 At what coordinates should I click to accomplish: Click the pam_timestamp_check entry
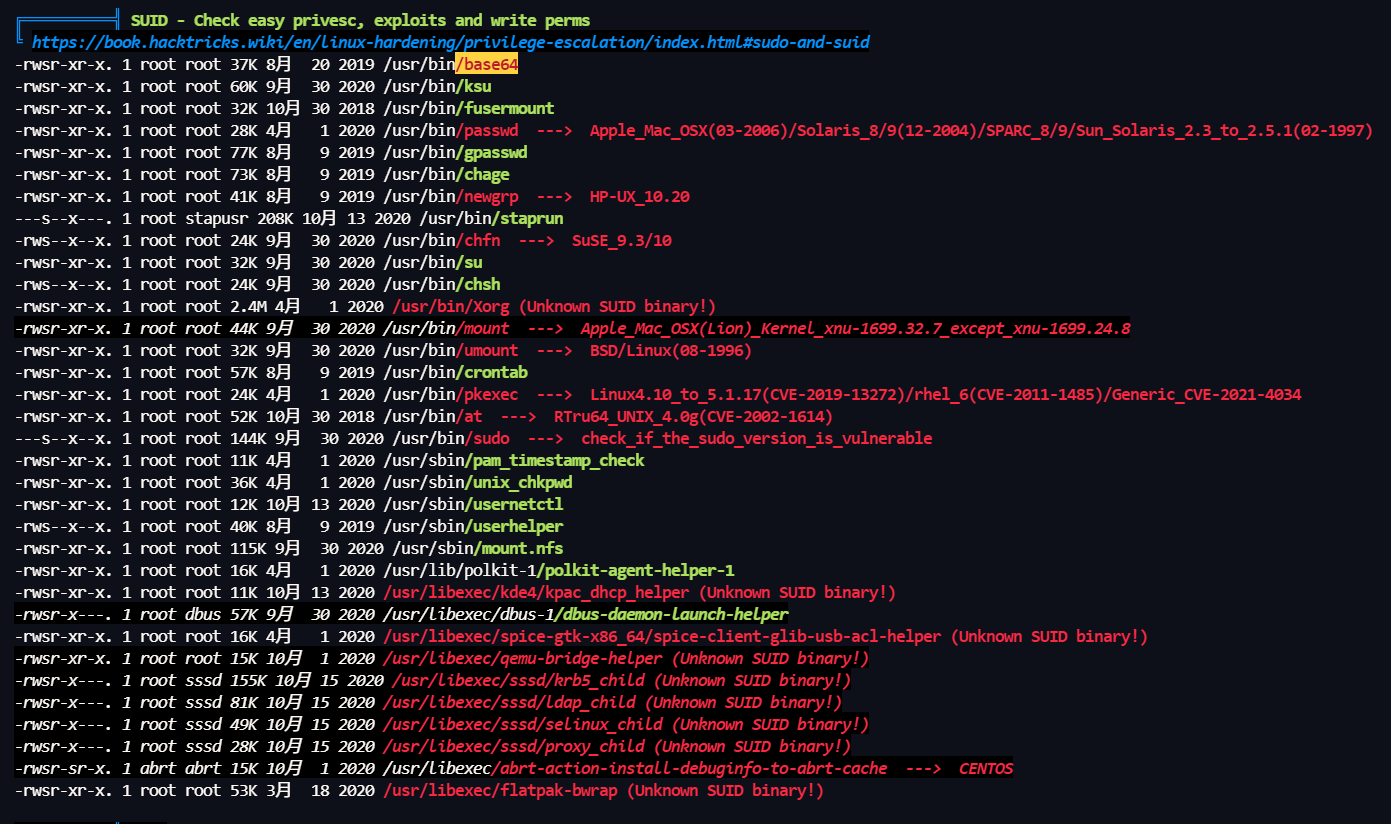point(554,460)
